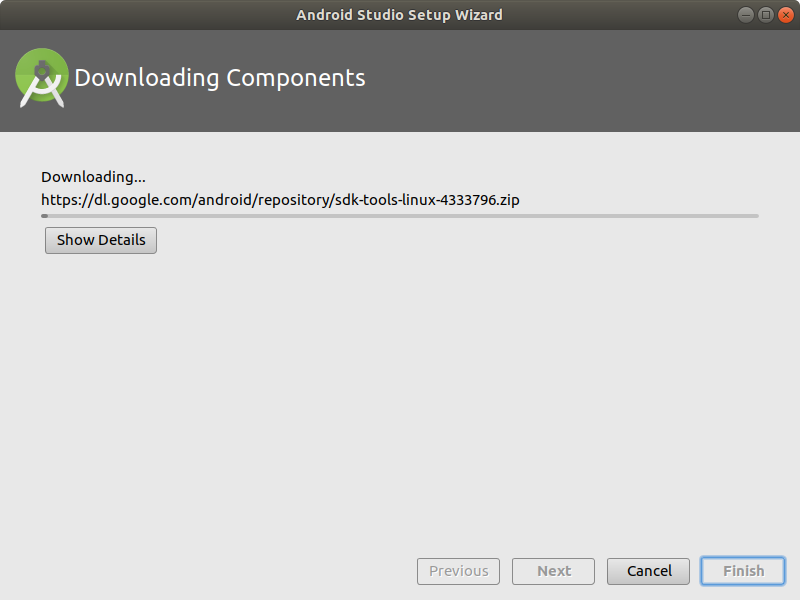Click the download progress bar track

click(400, 216)
